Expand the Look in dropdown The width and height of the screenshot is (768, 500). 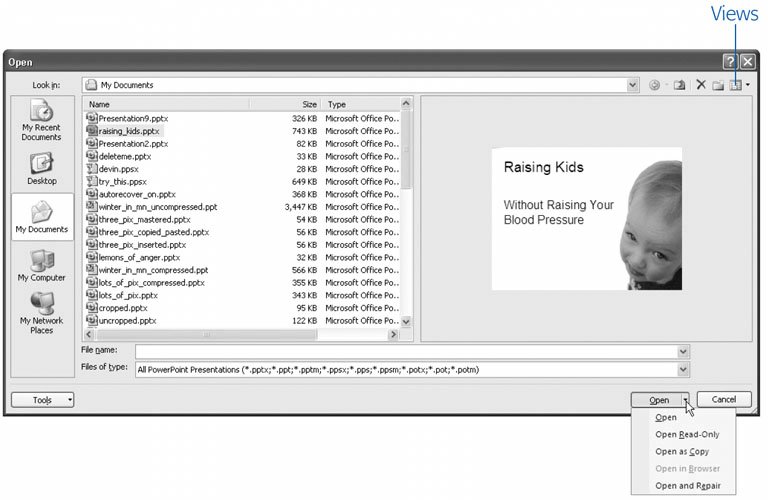pos(632,86)
